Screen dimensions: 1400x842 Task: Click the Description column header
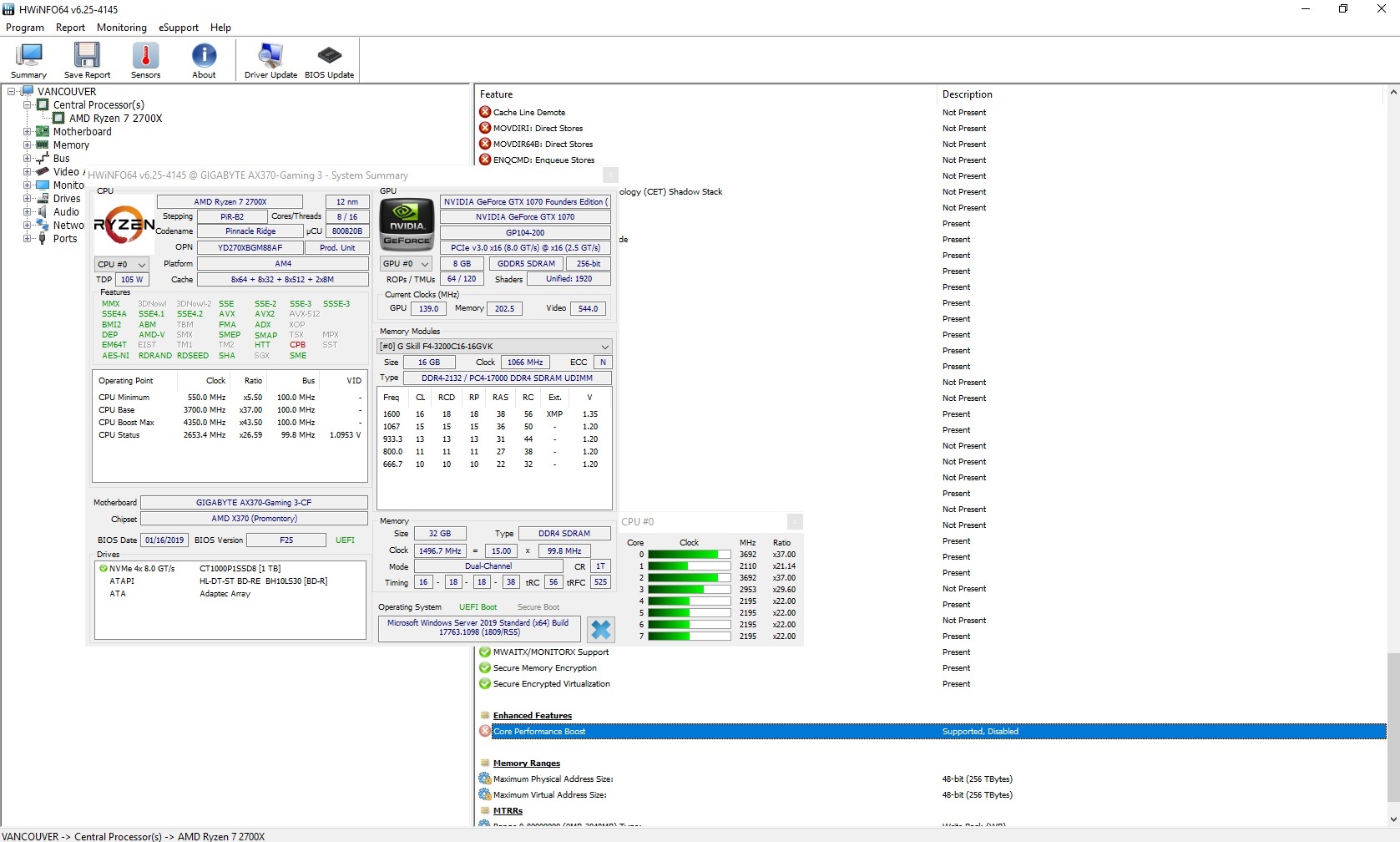tap(1160, 94)
